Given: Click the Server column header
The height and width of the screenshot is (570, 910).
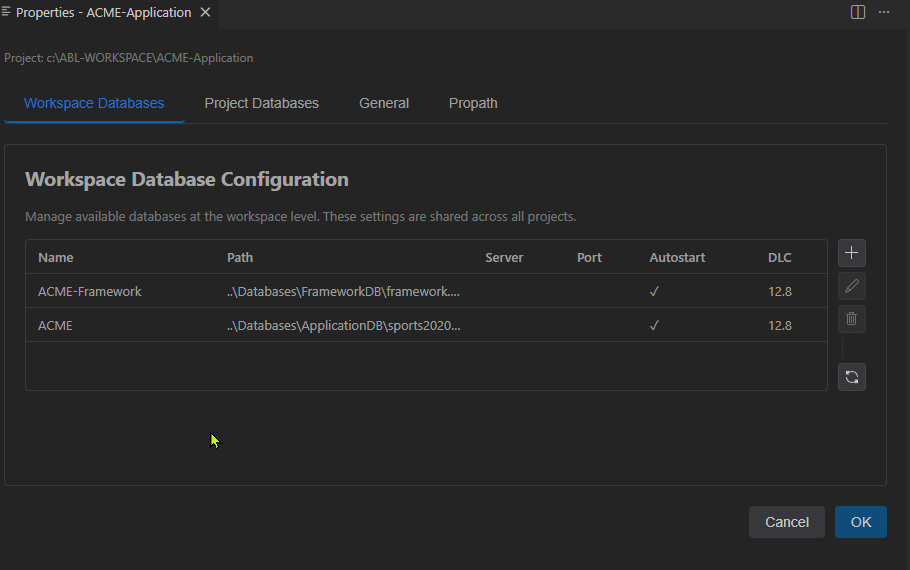Looking at the screenshot, I should (504, 258).
